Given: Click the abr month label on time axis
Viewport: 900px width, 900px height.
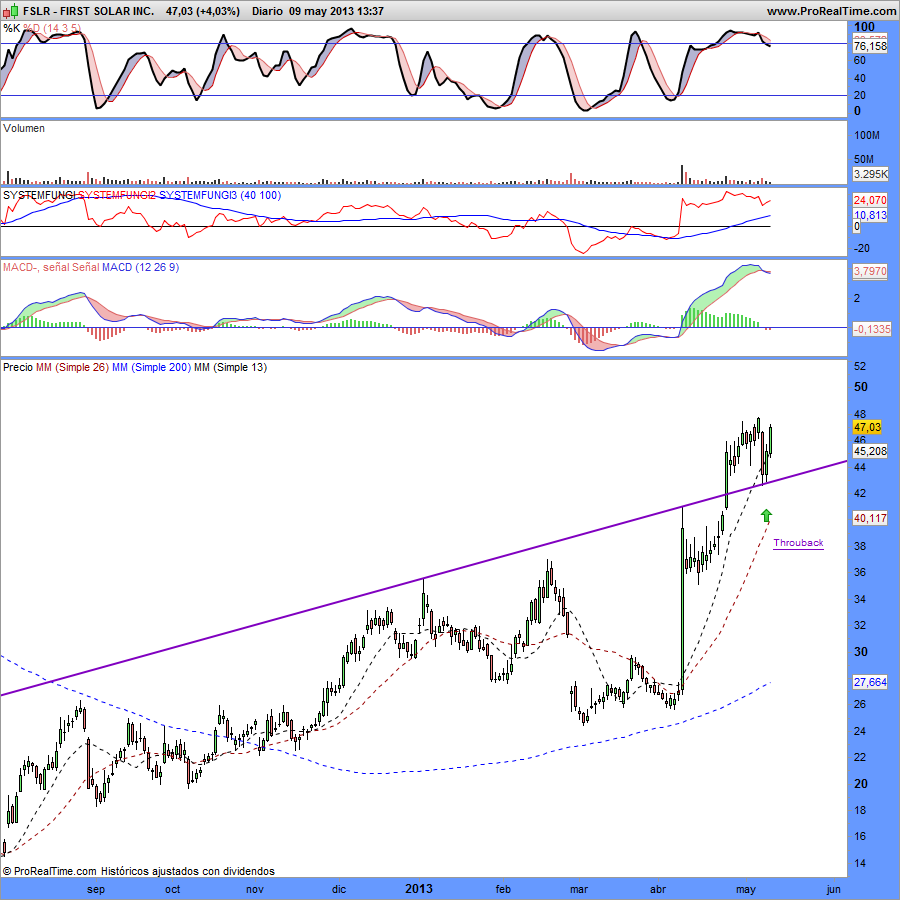Looking at the screenshot, I should click(x=658, y=889).
